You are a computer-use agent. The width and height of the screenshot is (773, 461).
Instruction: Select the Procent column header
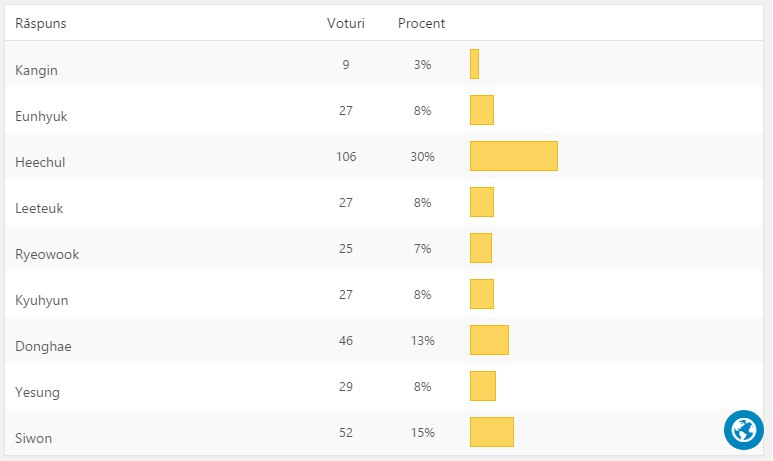click(x=421, y=23)
